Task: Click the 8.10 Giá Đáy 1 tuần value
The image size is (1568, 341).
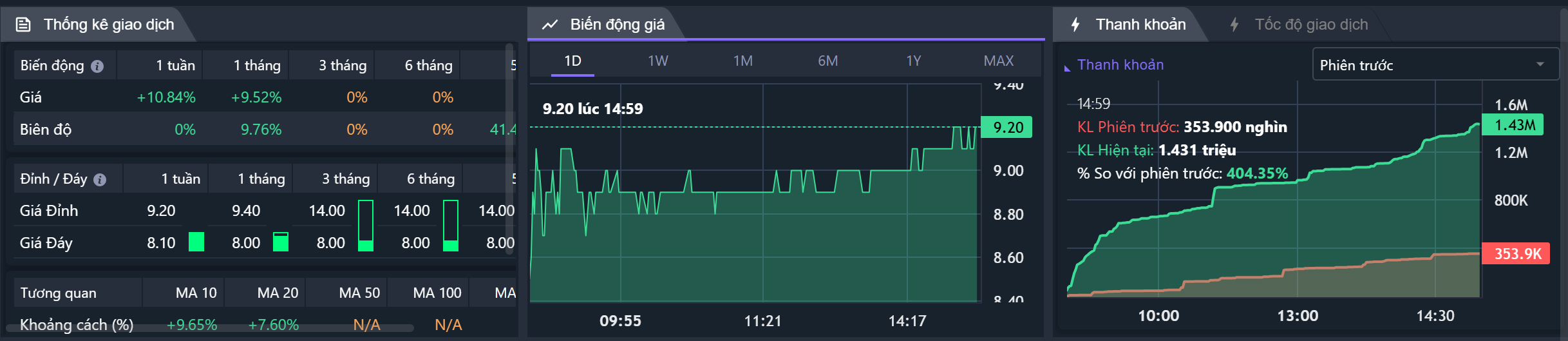Action: coord(161,243)
